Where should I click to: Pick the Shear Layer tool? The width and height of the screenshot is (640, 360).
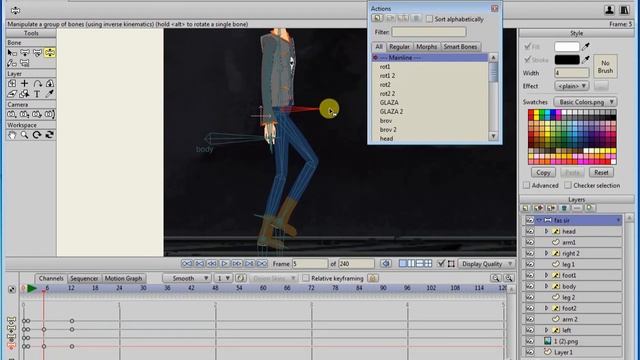coord(12,94)
